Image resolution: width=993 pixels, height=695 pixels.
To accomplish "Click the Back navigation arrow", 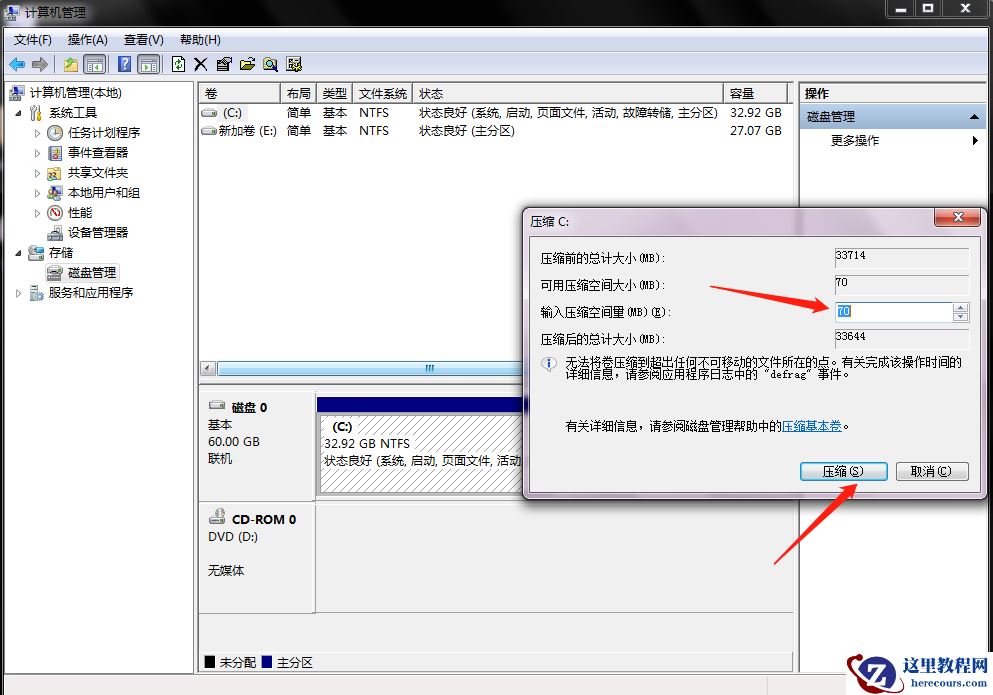I will pos(17,63).
